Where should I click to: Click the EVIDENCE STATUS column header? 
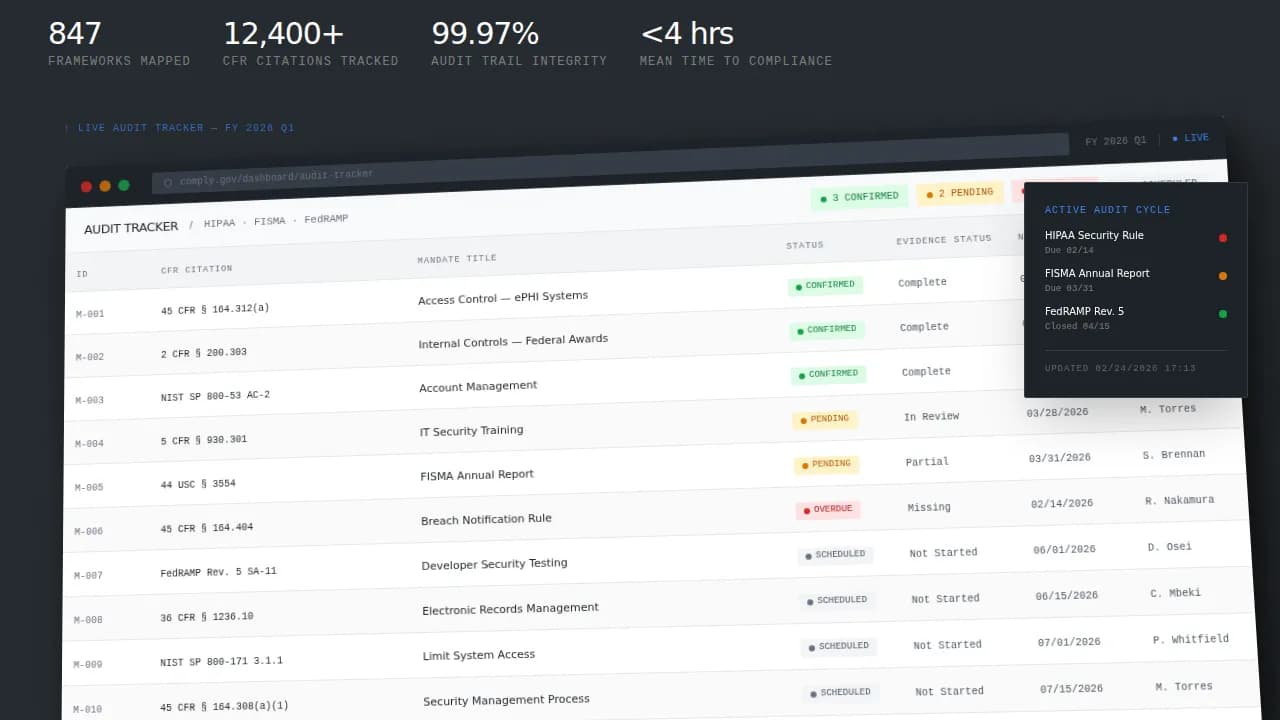(x=944, y=239)
